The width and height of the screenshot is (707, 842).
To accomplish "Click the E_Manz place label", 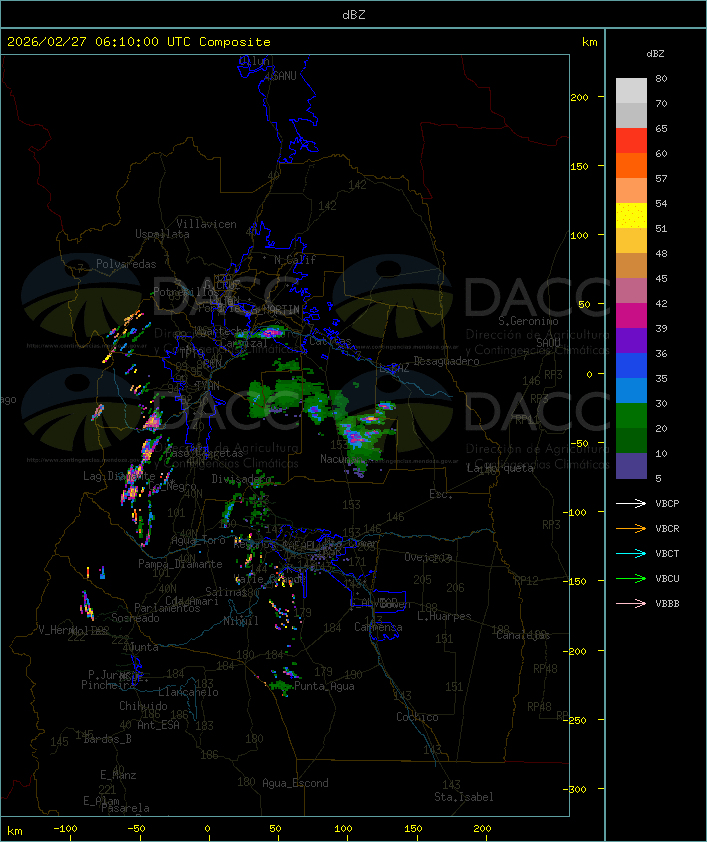I will [118, 775].
